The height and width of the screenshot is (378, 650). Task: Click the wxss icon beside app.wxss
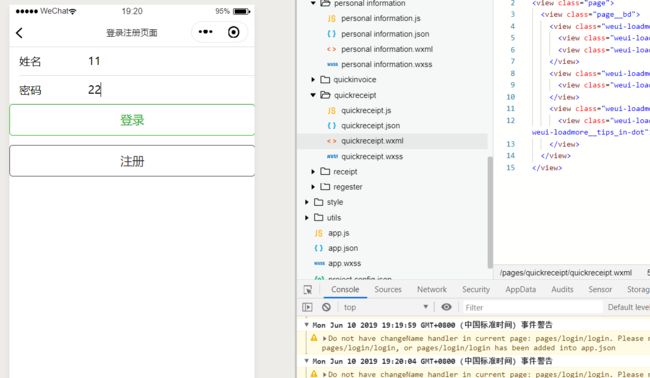[319, 264]
